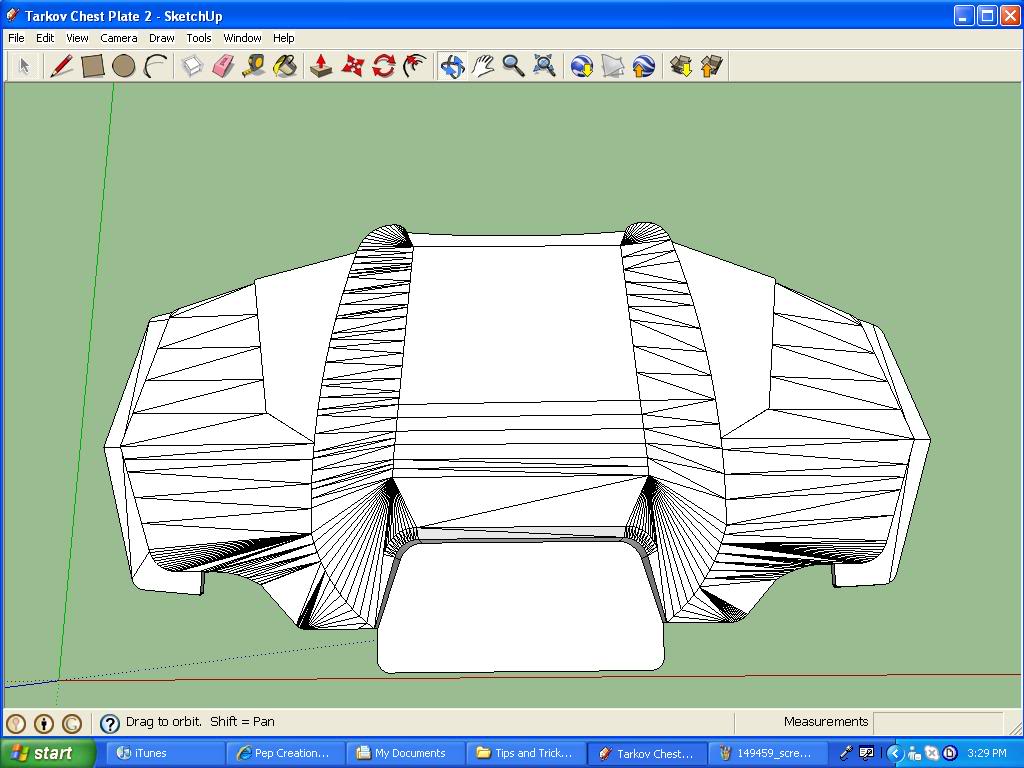Switch to Pep Creation taskbar window

point(285,753)
